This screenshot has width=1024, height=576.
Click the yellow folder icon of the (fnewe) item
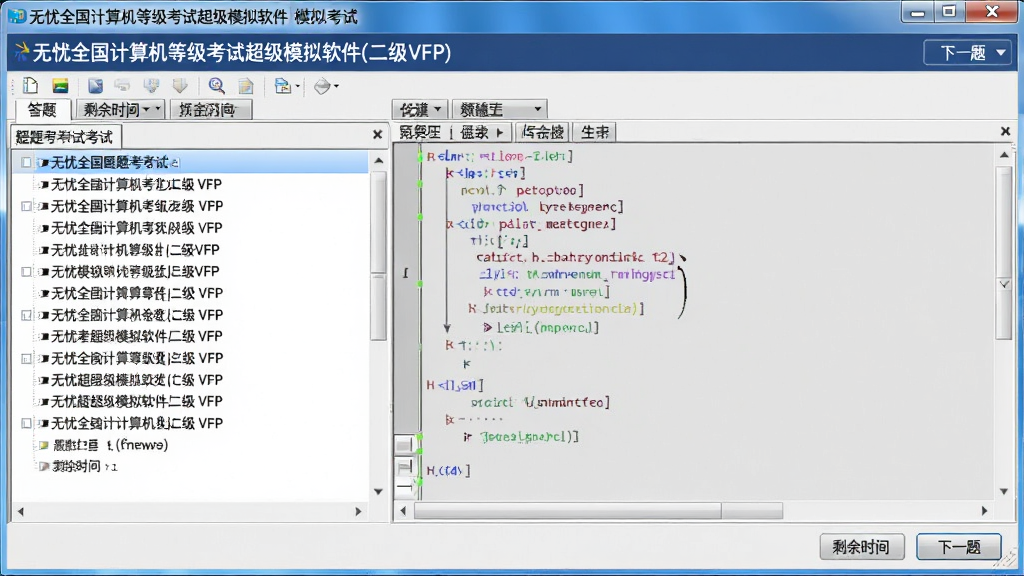(x=44, y=445)
